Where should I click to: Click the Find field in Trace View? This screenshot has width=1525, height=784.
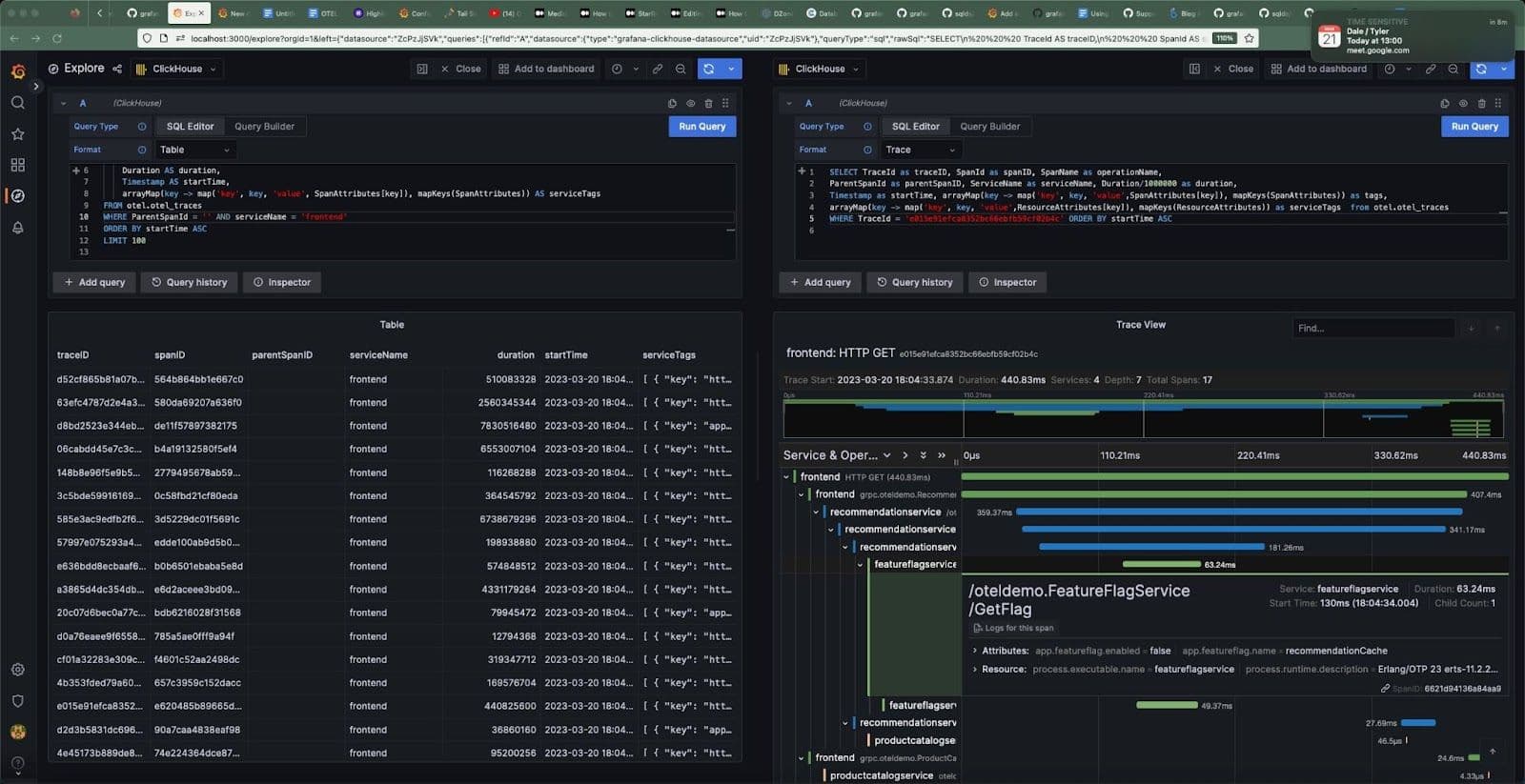[x=1373, y=329]
